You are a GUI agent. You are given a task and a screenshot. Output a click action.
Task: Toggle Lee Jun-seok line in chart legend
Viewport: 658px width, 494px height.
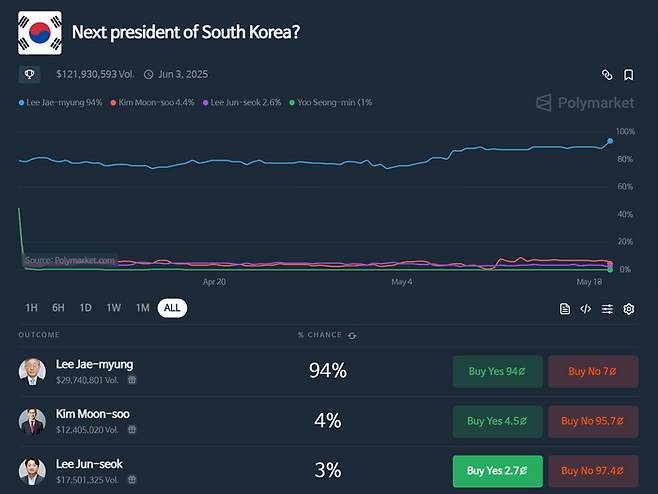click(x=244, y=102)
